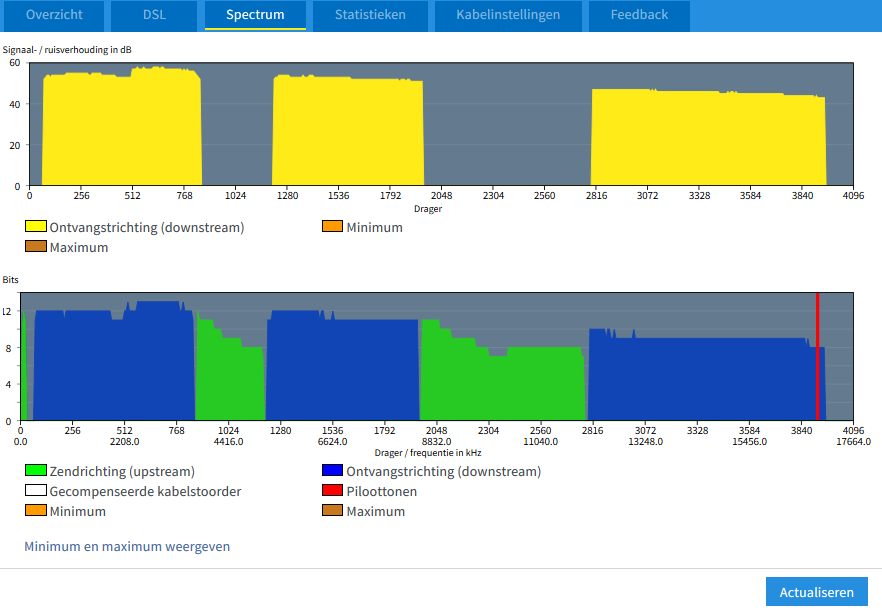Switch to the Feedback tab
The image size is (882, 613).
click(639, 15)
